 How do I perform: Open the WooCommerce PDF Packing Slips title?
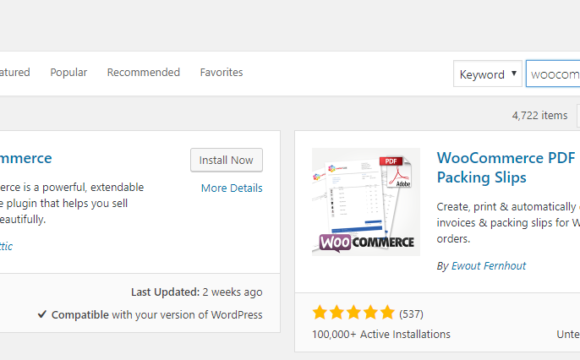pos(506,168)
